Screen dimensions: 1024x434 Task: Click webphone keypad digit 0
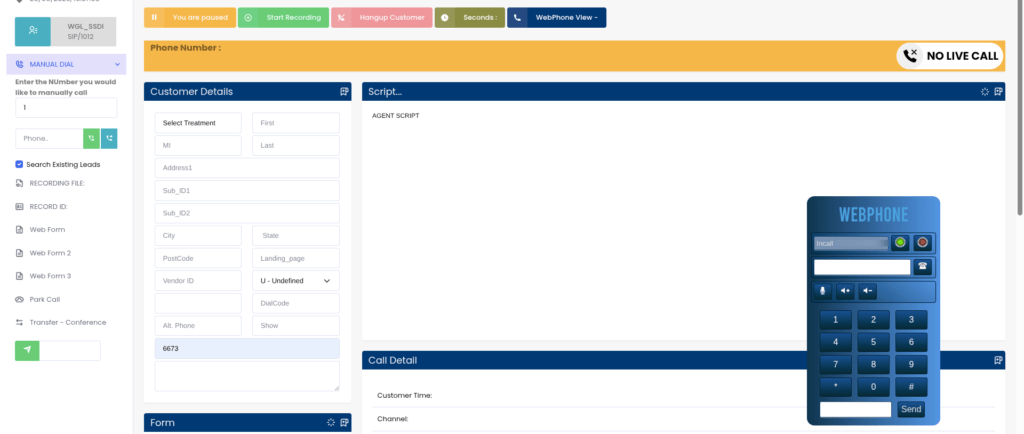tap(873, 386)
